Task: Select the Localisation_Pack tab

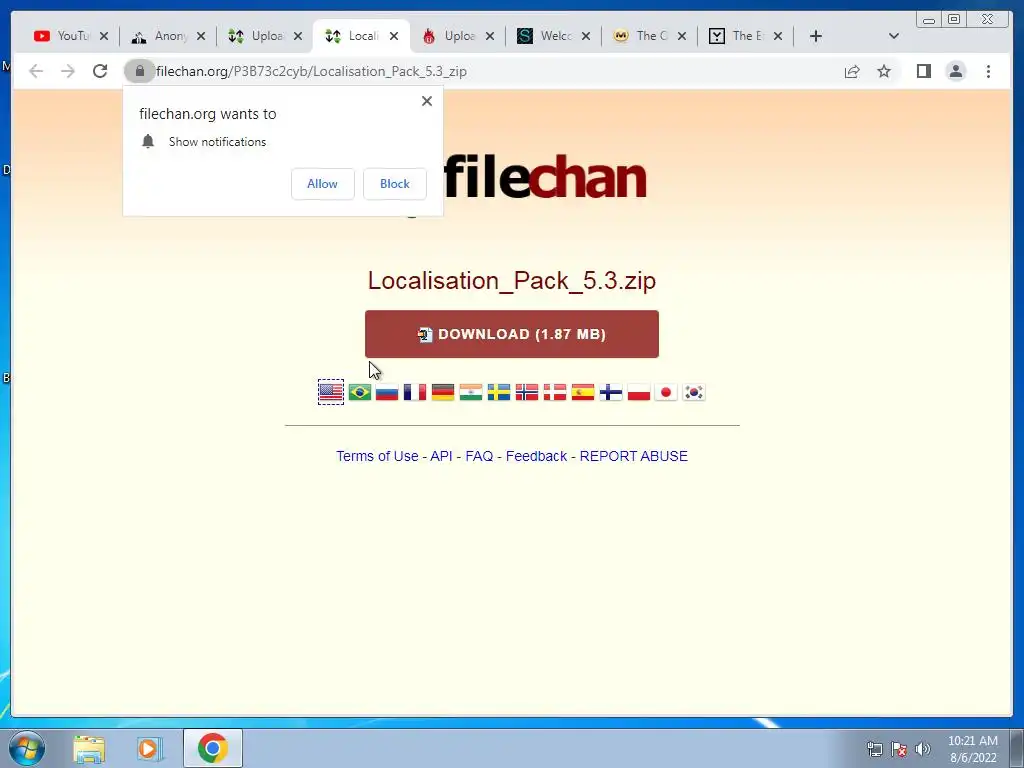Action: click(353, 36)
